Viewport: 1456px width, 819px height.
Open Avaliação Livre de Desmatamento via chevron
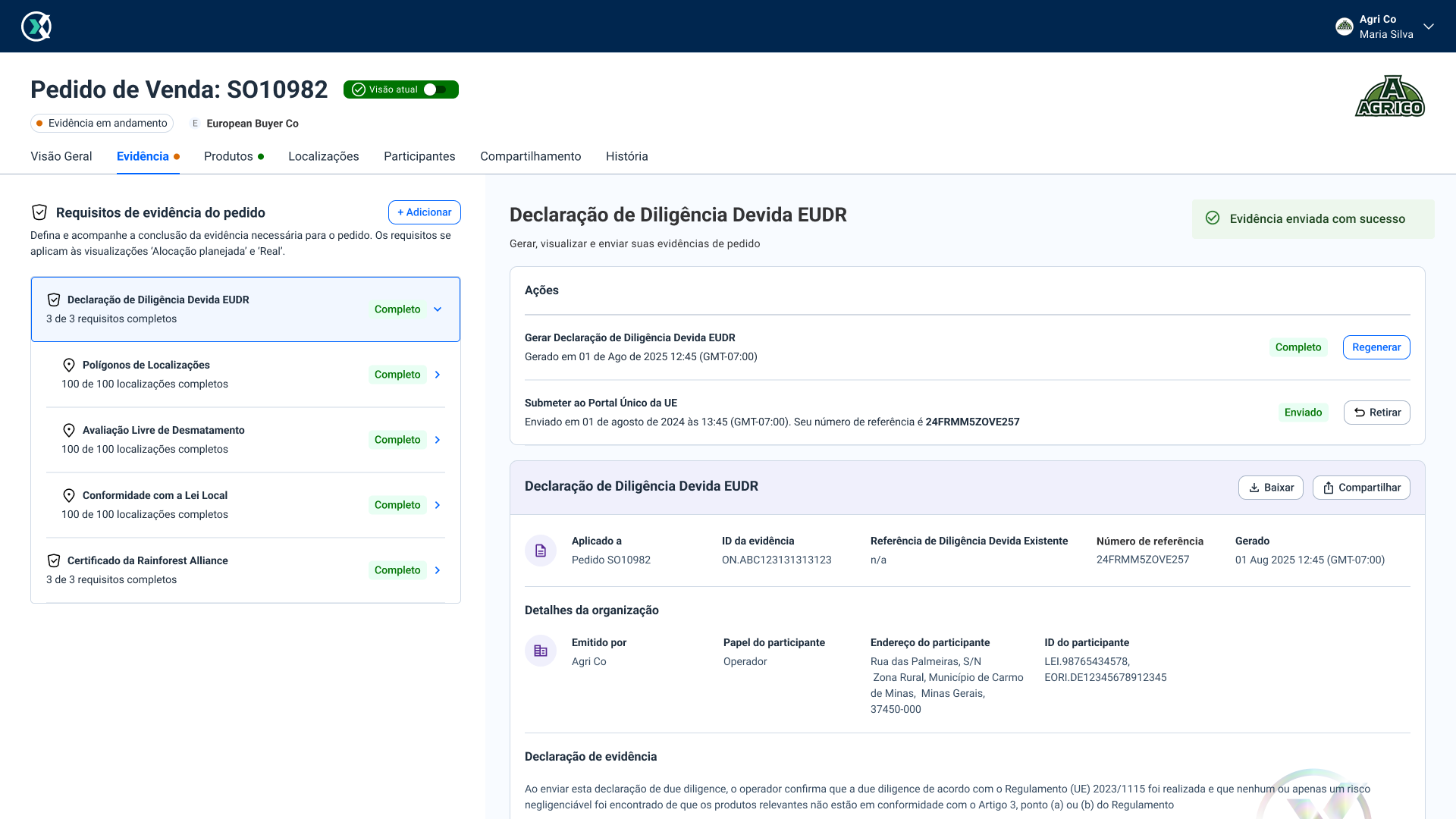click(x=438, y=440)
